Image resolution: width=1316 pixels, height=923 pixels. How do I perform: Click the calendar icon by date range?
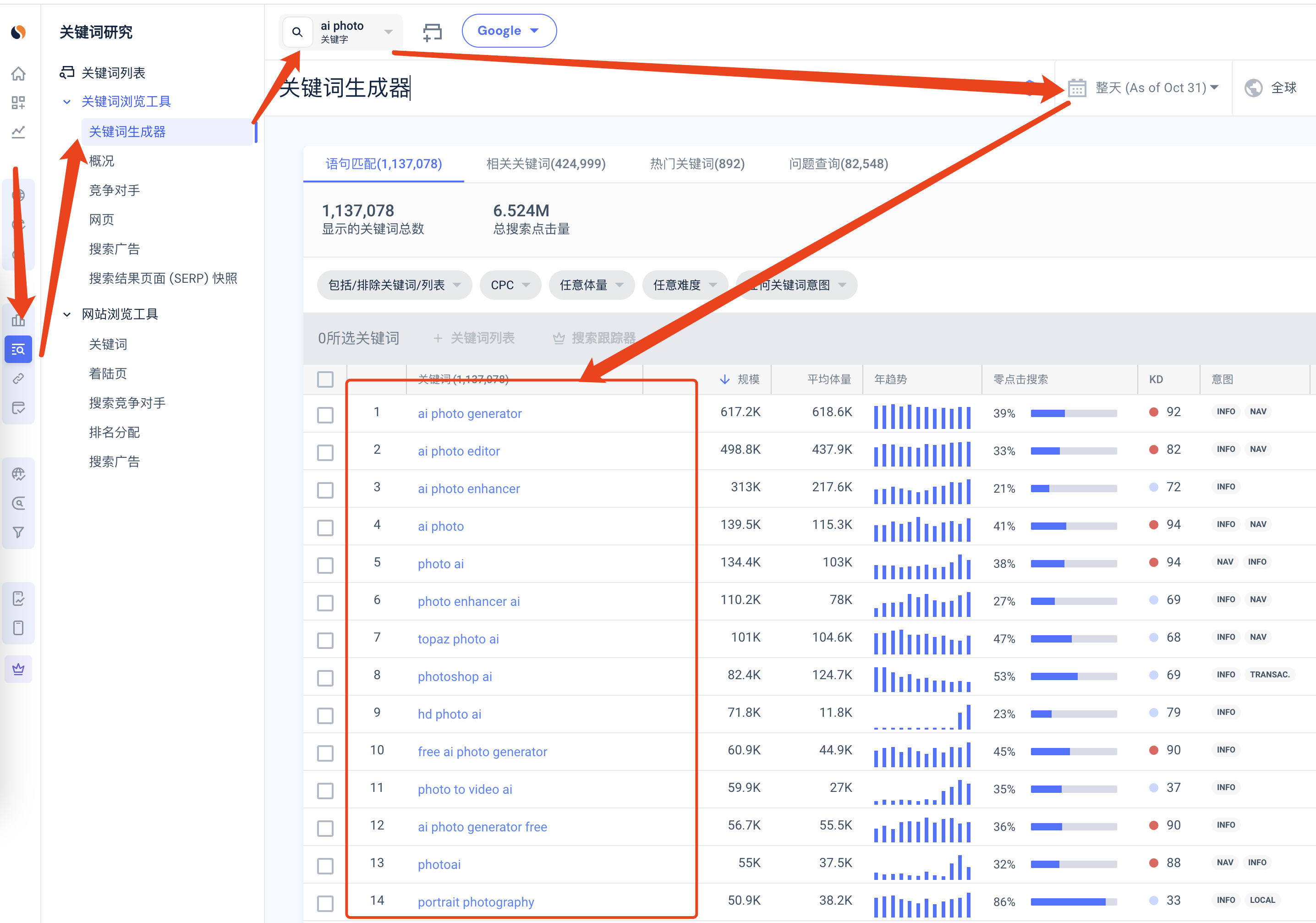tap(1077, 88)
